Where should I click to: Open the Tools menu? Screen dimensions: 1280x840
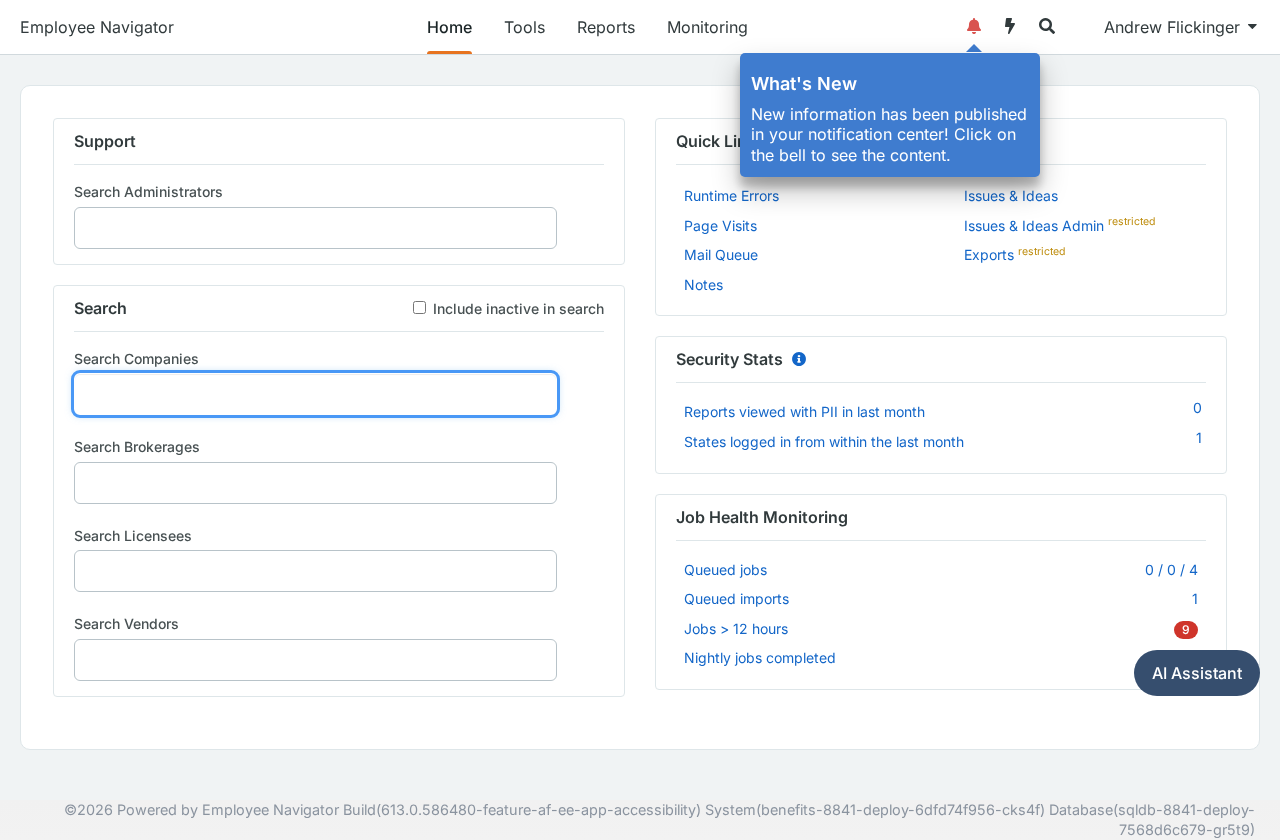pos(524,27)
